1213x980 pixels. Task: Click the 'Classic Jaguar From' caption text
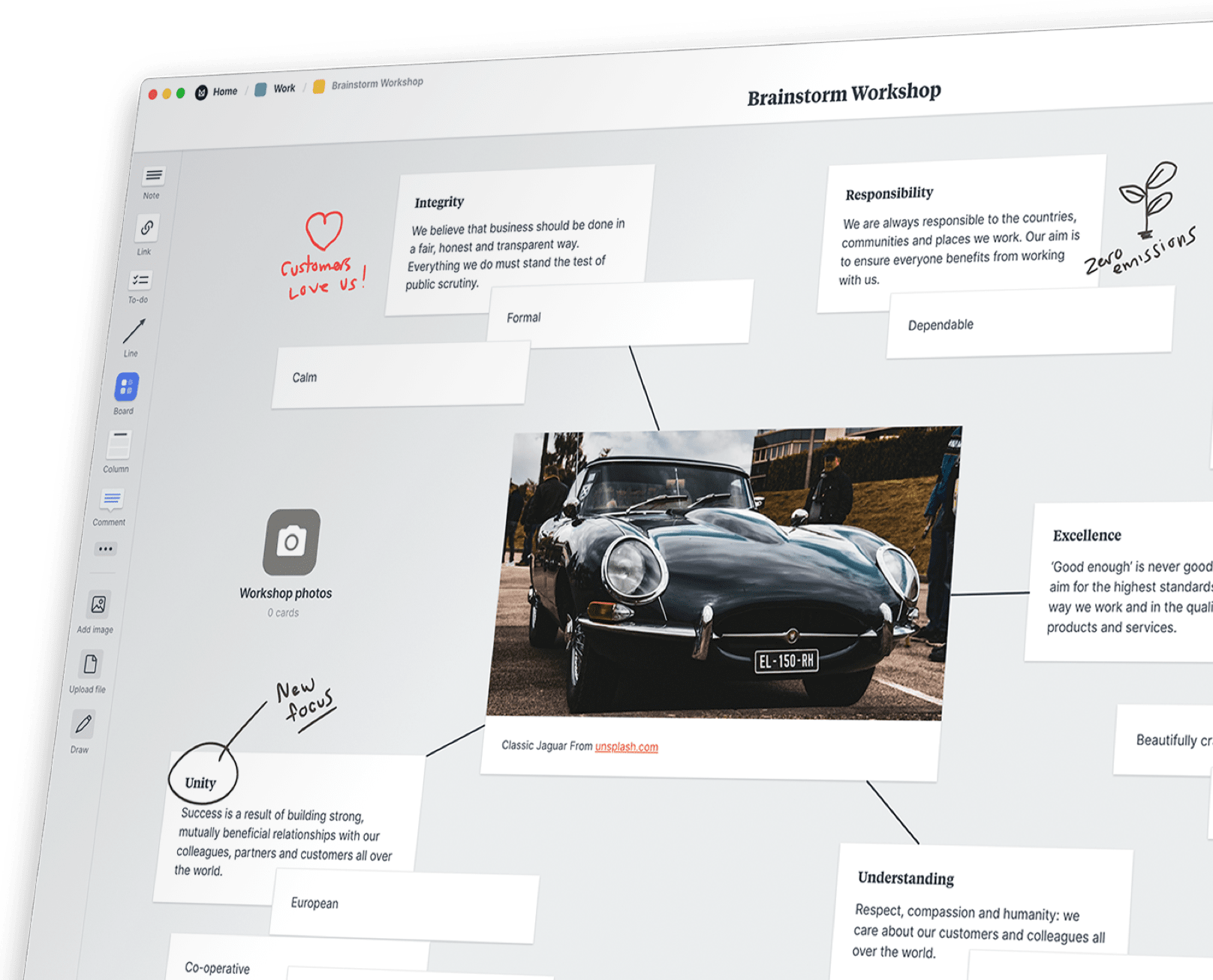pyautogui.click(x=547, y=745)
